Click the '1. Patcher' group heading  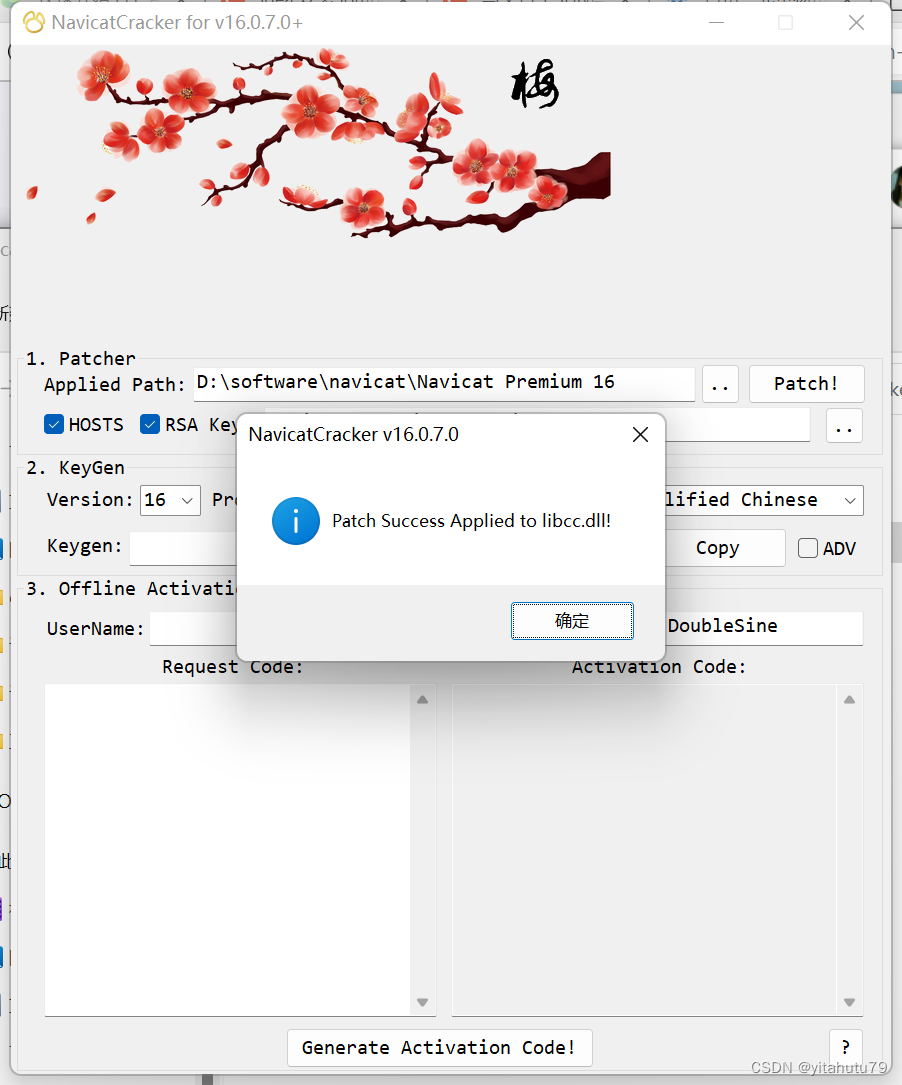pyautogui.click(x=81, y=358)
